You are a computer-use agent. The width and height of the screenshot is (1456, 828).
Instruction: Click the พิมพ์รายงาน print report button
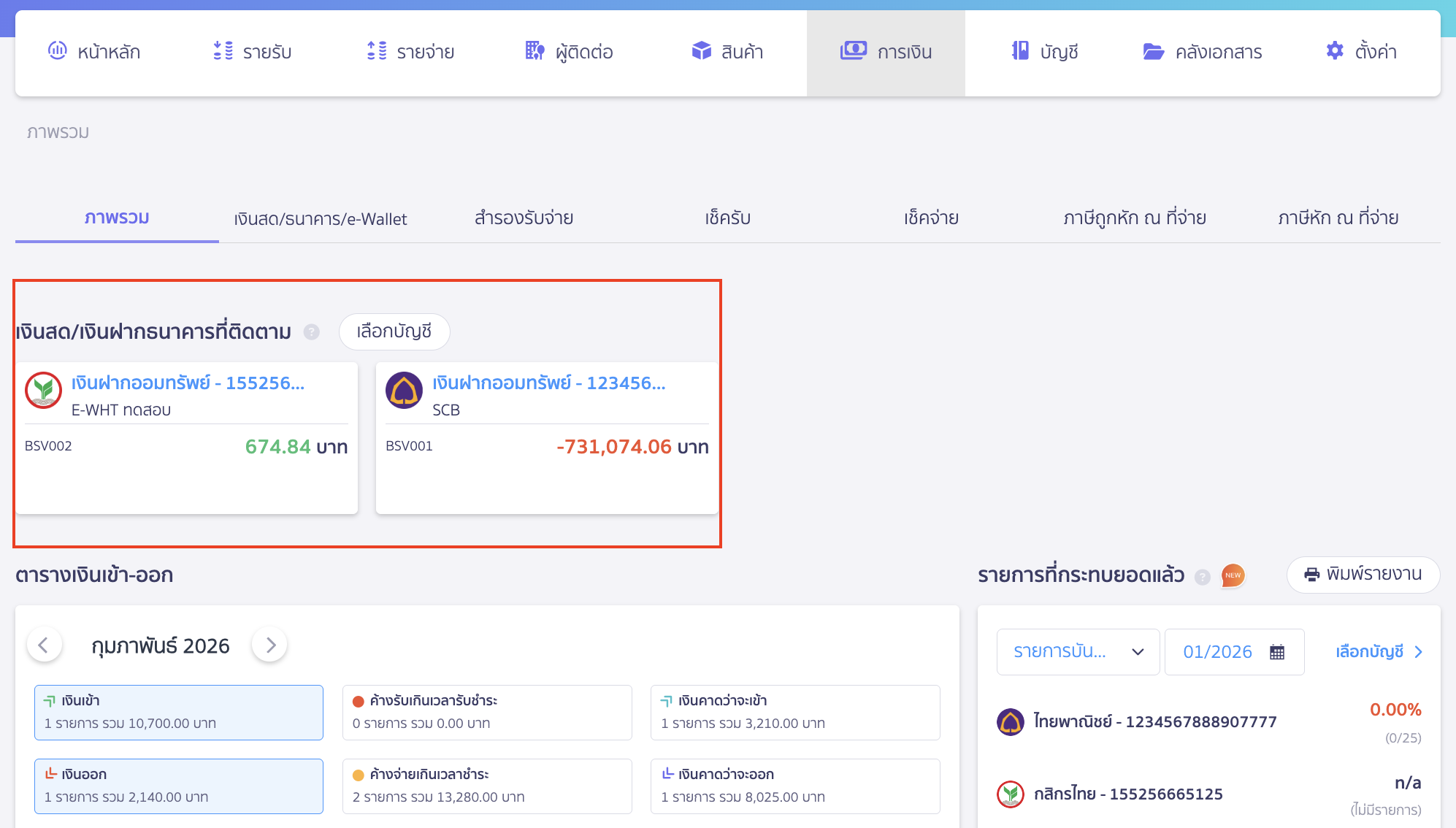[x=1363, y=575]
